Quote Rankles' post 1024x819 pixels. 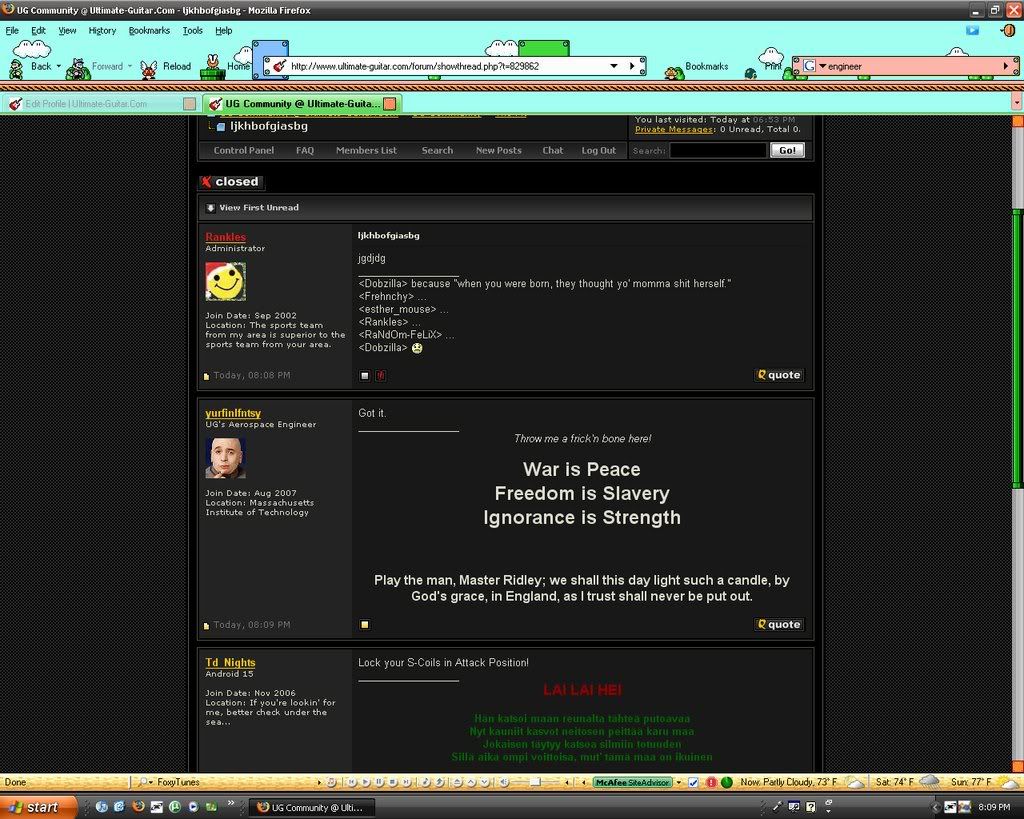[x=778, y=375]
